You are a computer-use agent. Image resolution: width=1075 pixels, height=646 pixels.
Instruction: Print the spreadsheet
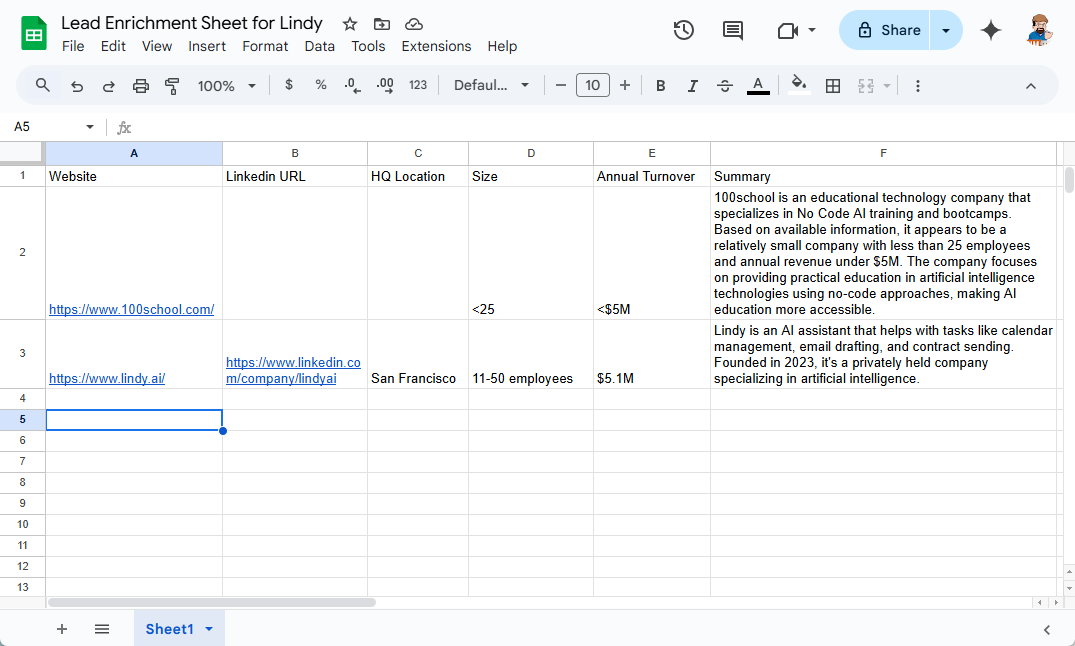(x=141, y=86)
